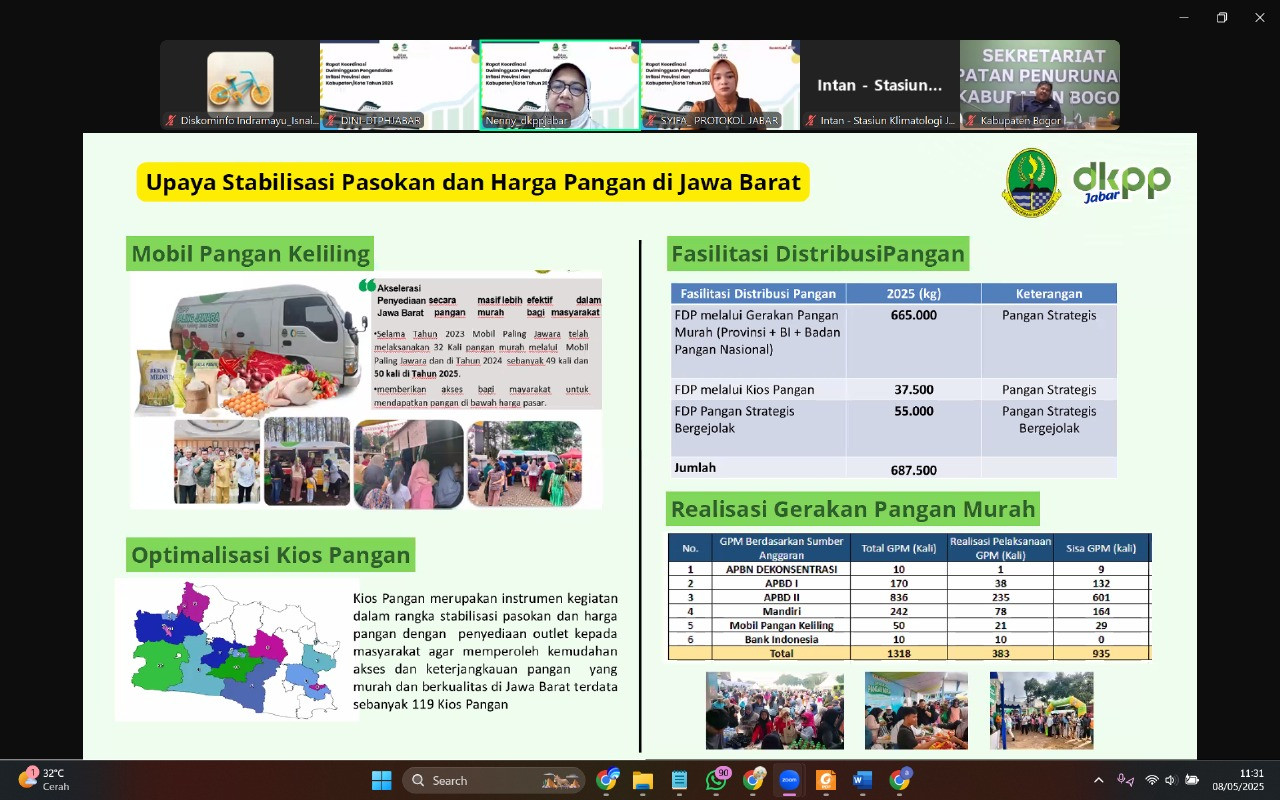Click the 'Bank Indonesia' row label
1280x800 pixels.
781,639
